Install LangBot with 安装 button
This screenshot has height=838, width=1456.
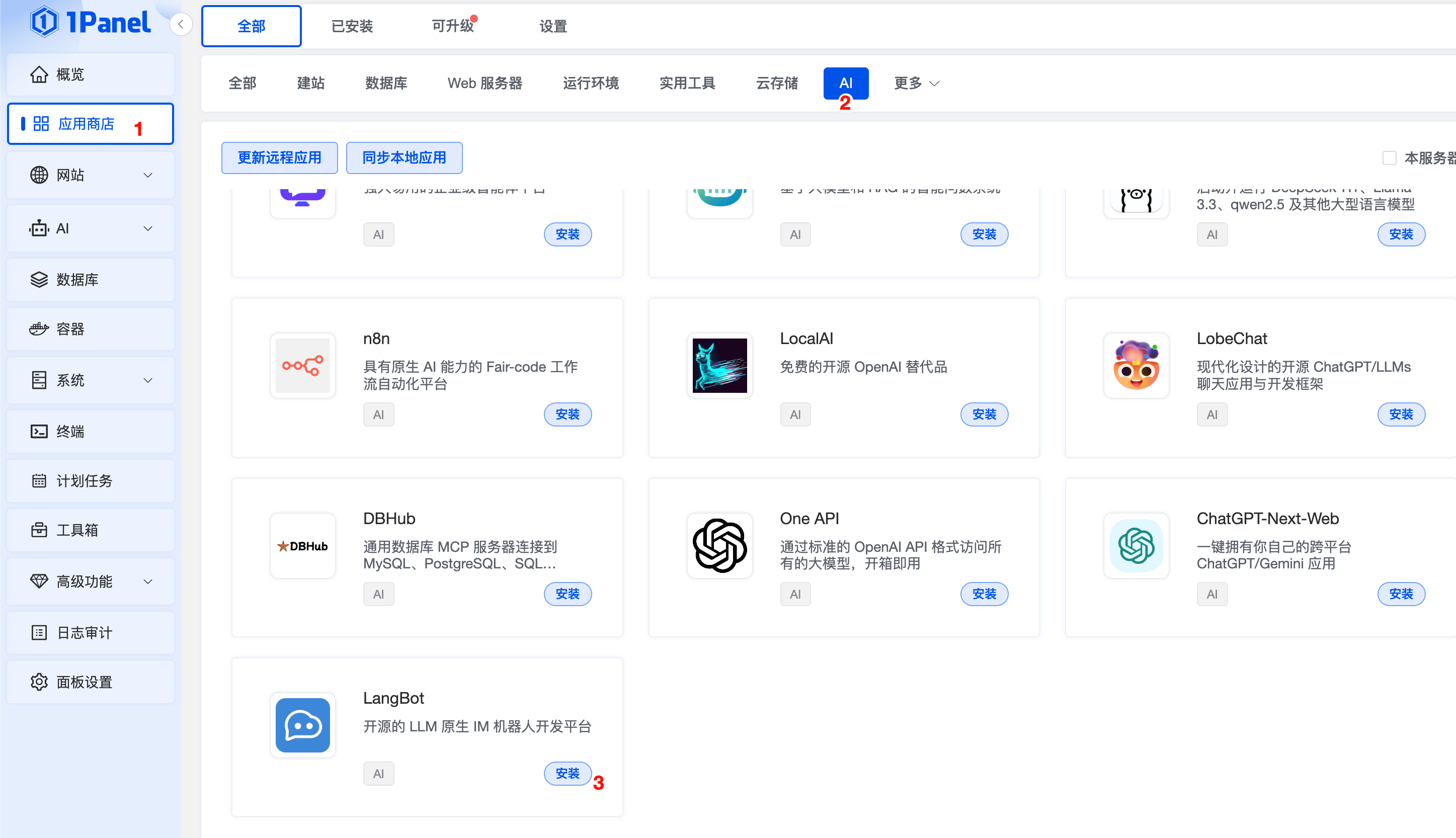[568, 774]
